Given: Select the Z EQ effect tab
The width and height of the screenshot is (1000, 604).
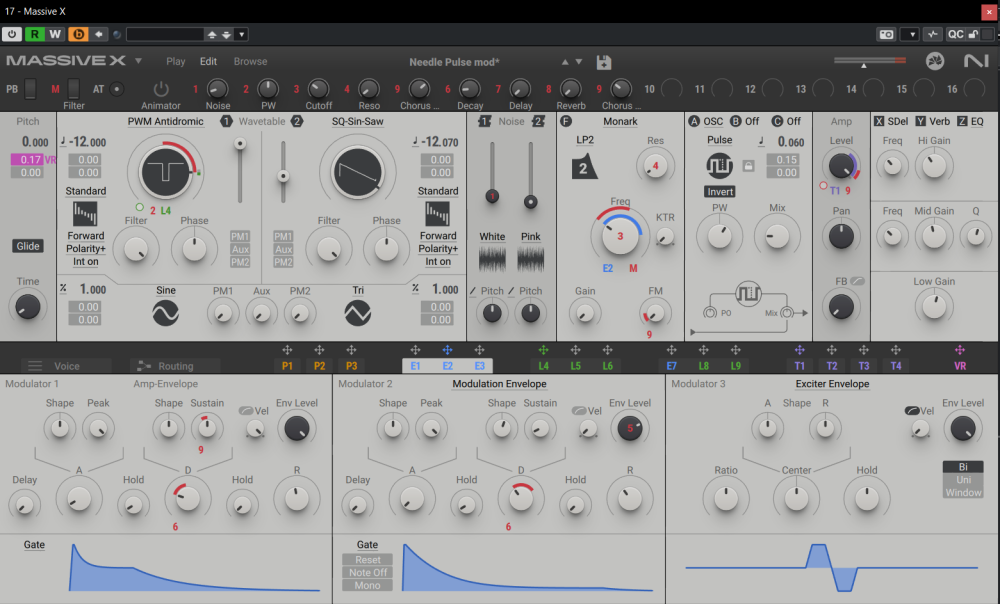Looking at the screenshot, I should click(x=970, y=121).
